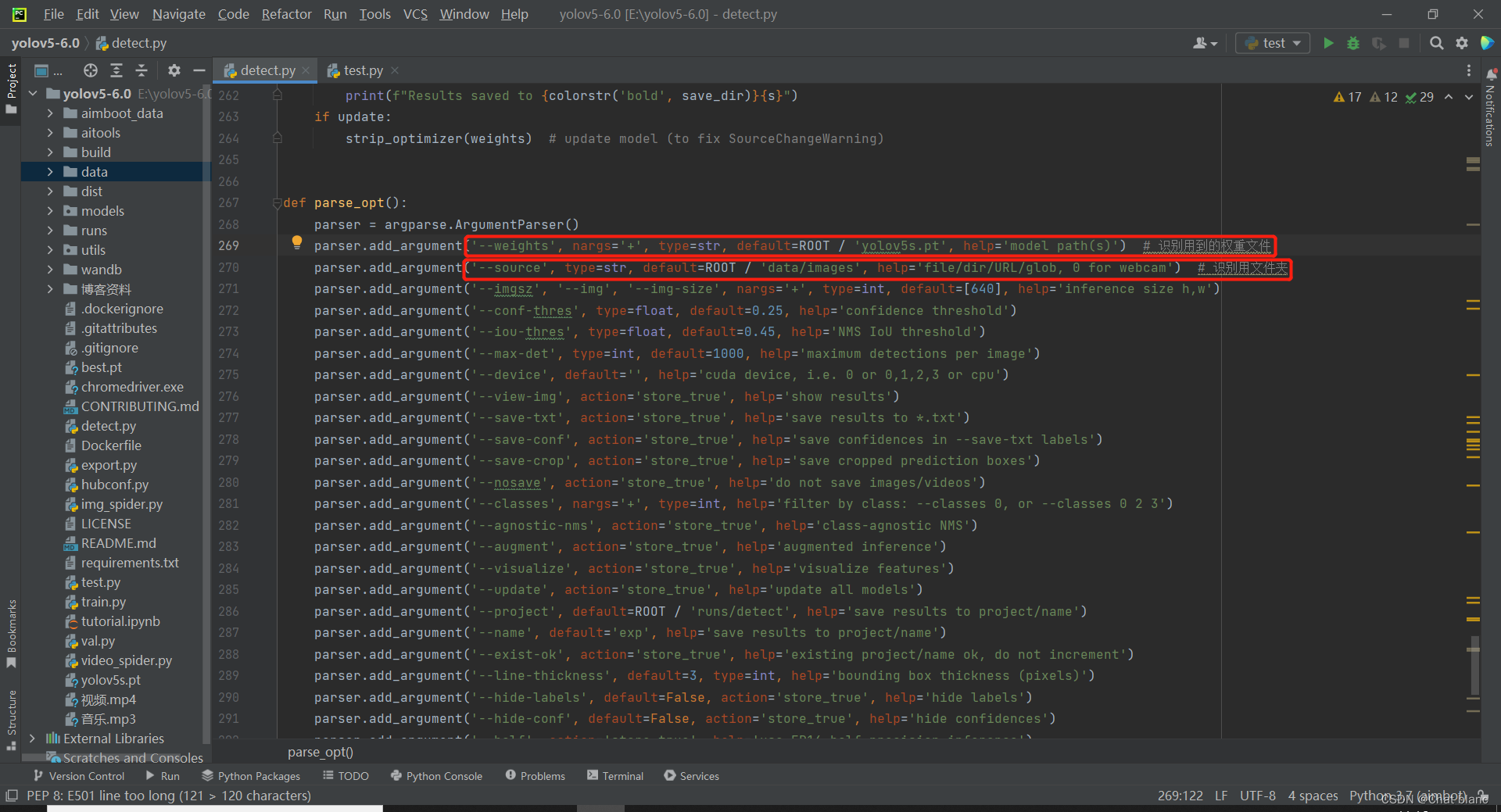This screenshot has height=812, width=1501.
Task: Click the UTF-8 encoding status widget
Action: 1257,796
